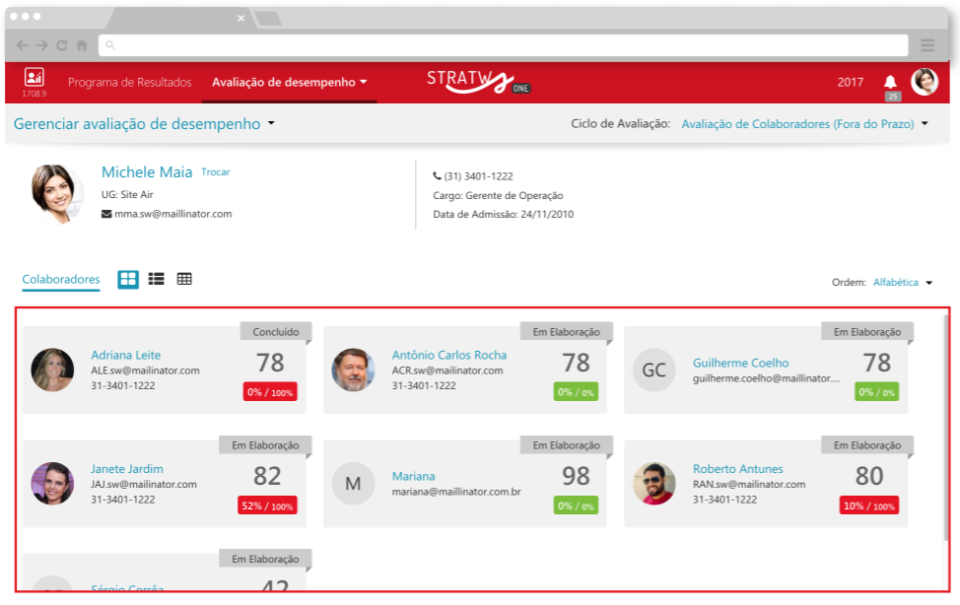The height and width of the screenshot is (605, 960).
Task: Click the collaborators list scrollbar
Action: (946, 429)
